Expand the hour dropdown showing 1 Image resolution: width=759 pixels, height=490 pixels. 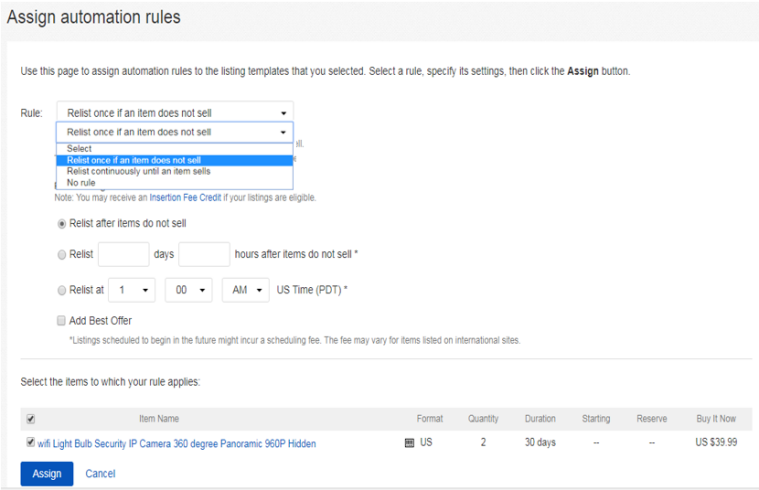click(x=132, y=290)
